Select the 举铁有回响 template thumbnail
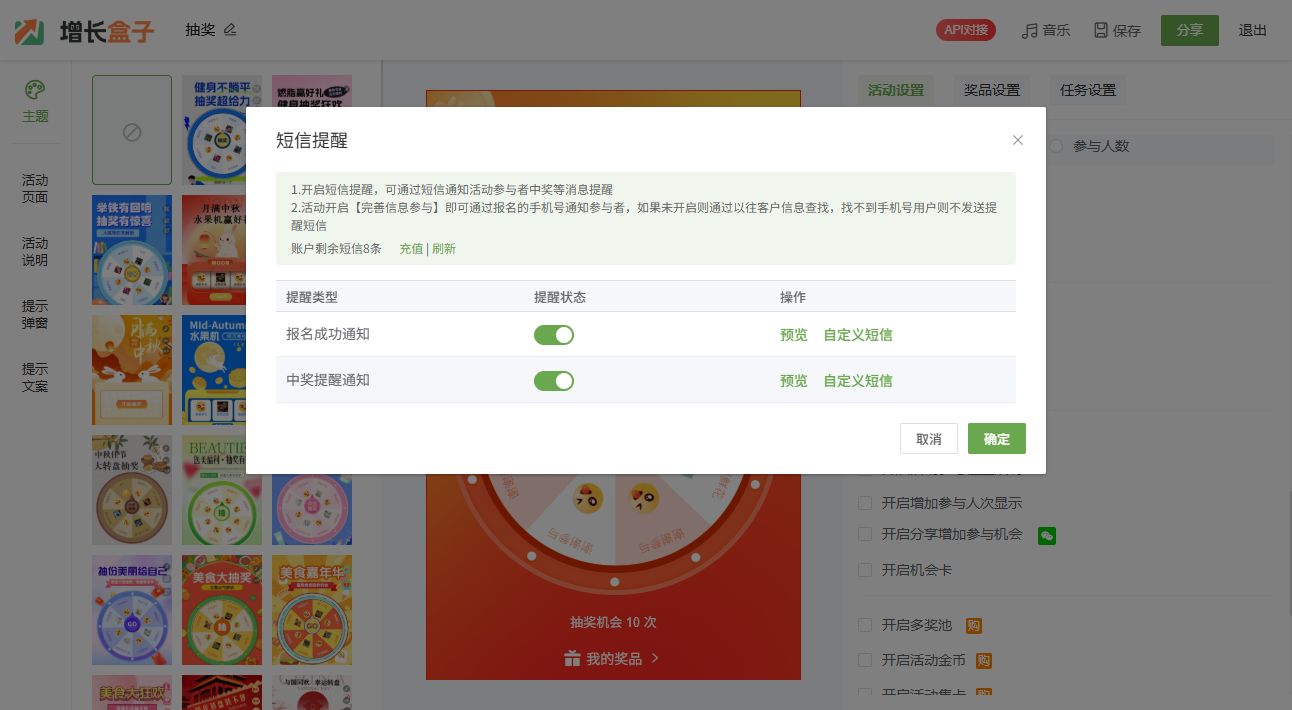The image size is (1292, 710). click(x=132, y=250)
